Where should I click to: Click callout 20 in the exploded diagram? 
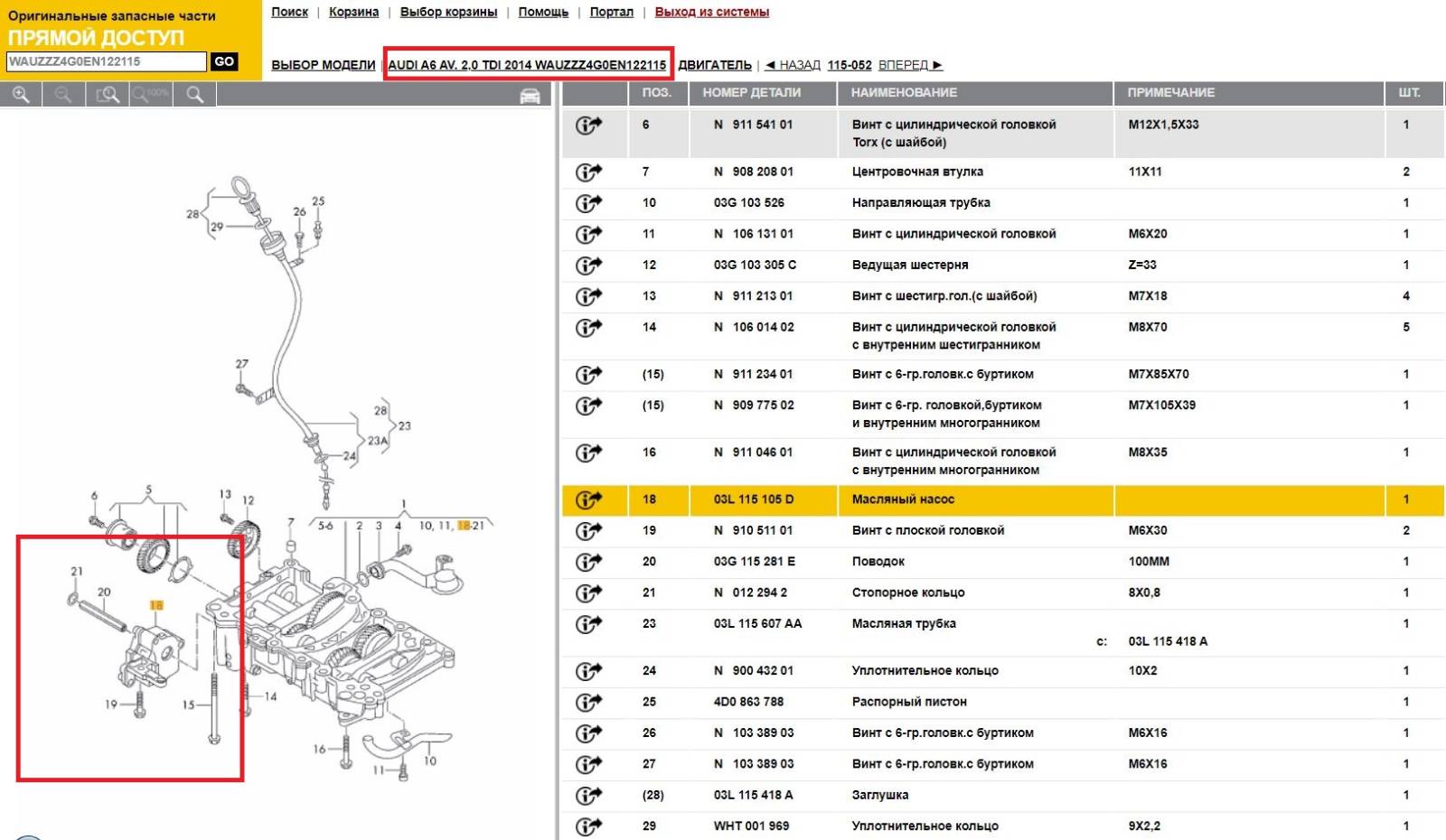(x=104, y=593)
